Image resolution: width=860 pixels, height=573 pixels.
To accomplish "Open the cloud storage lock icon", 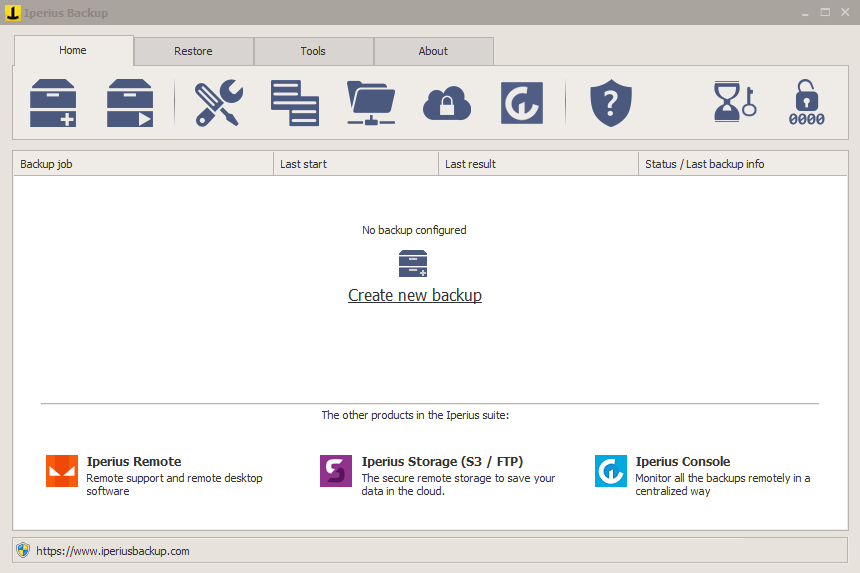I will 446,103.
